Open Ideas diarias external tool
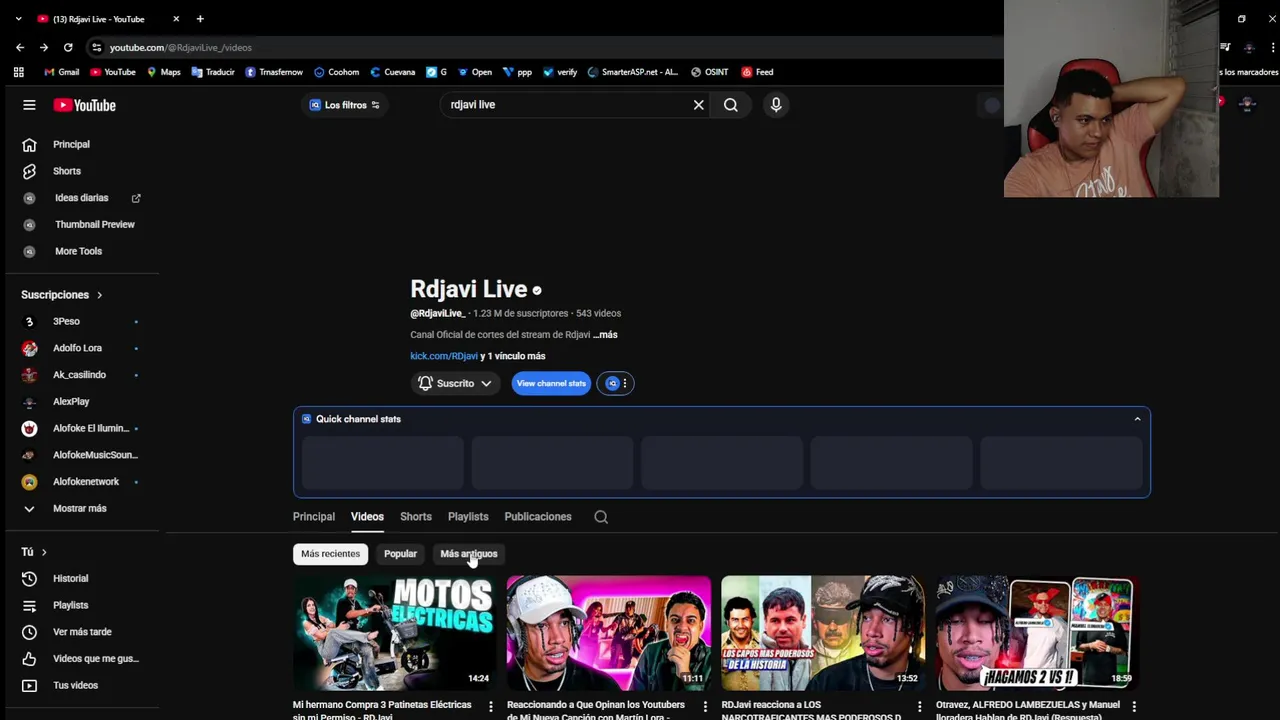This screenshot has height=720, width=1280. 83,198
